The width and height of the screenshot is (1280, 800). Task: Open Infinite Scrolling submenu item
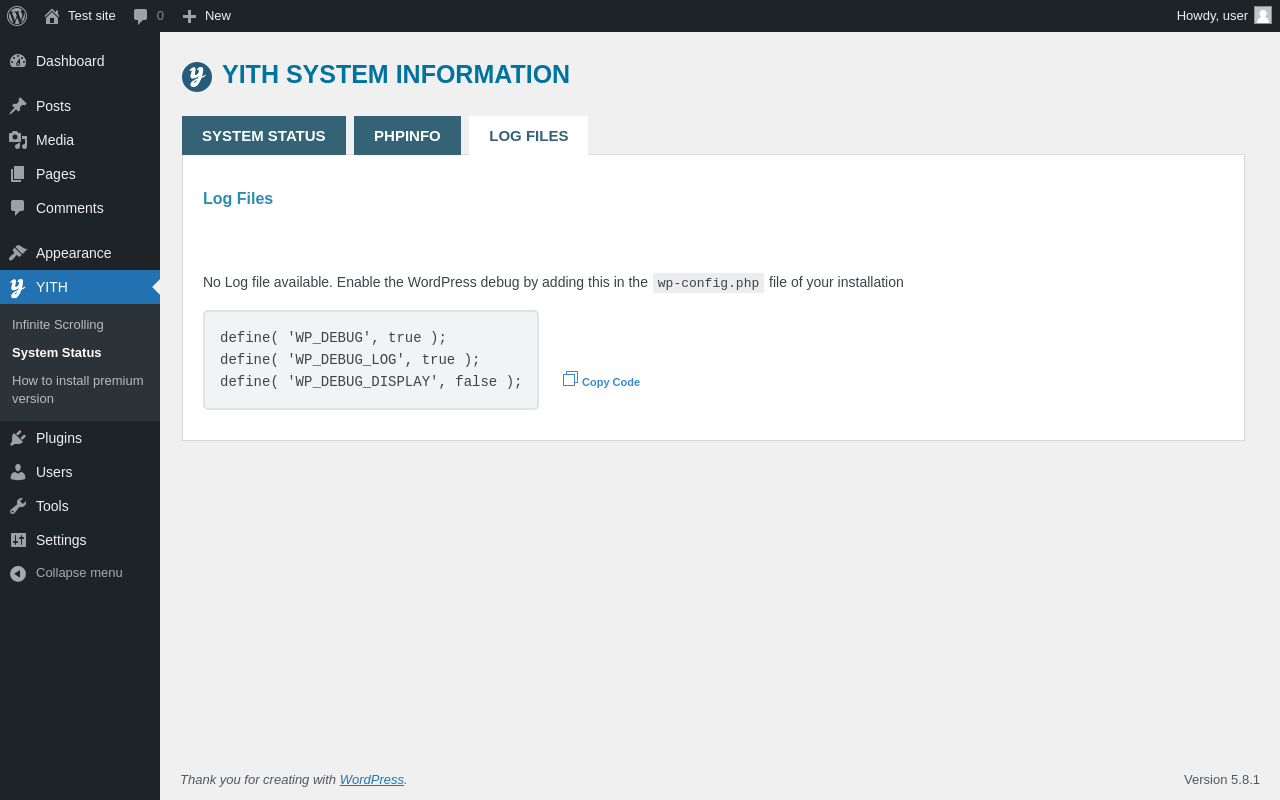pyautogui.click(x=58, y=325)
